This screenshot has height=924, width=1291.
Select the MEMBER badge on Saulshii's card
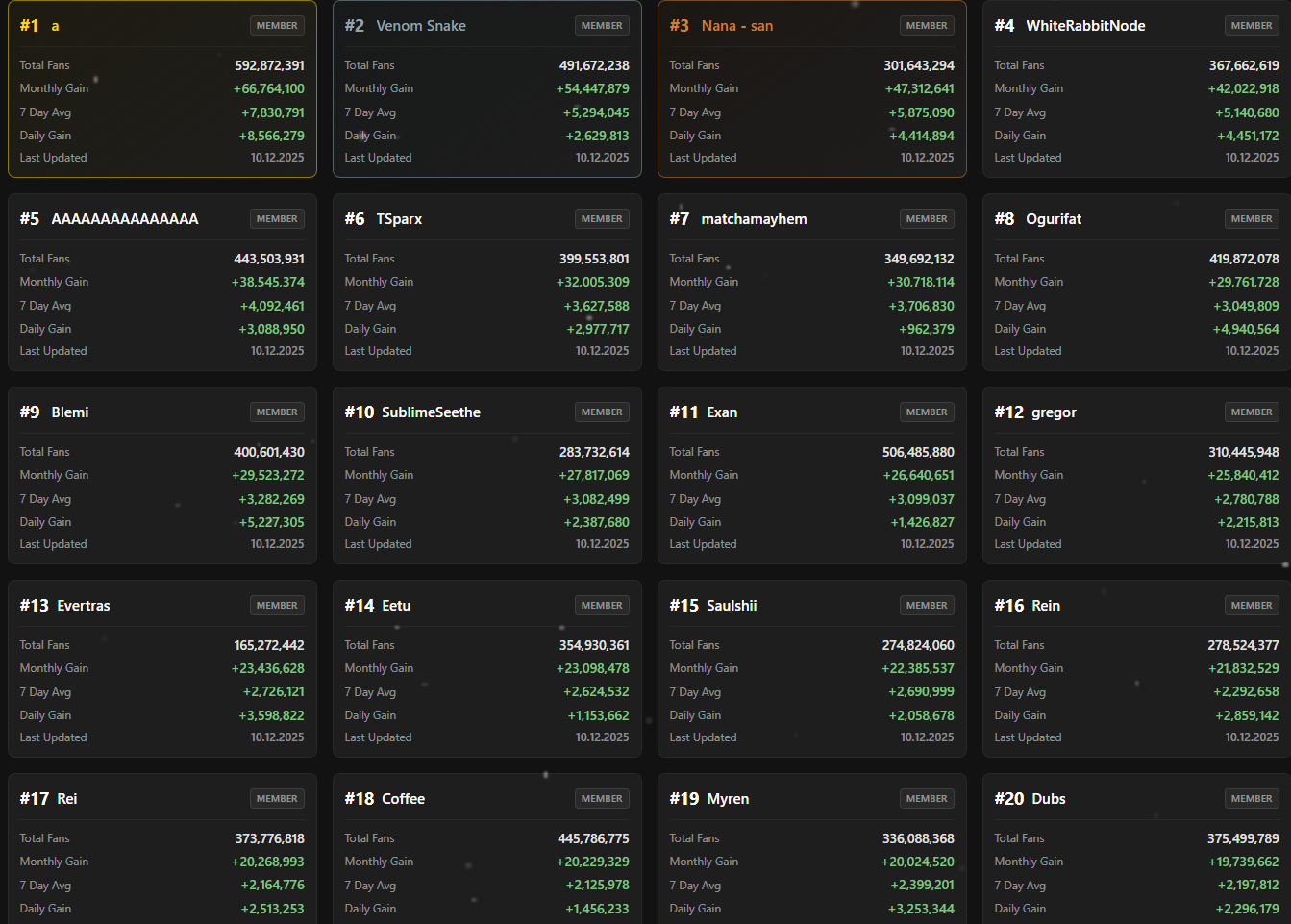[927, 606]
